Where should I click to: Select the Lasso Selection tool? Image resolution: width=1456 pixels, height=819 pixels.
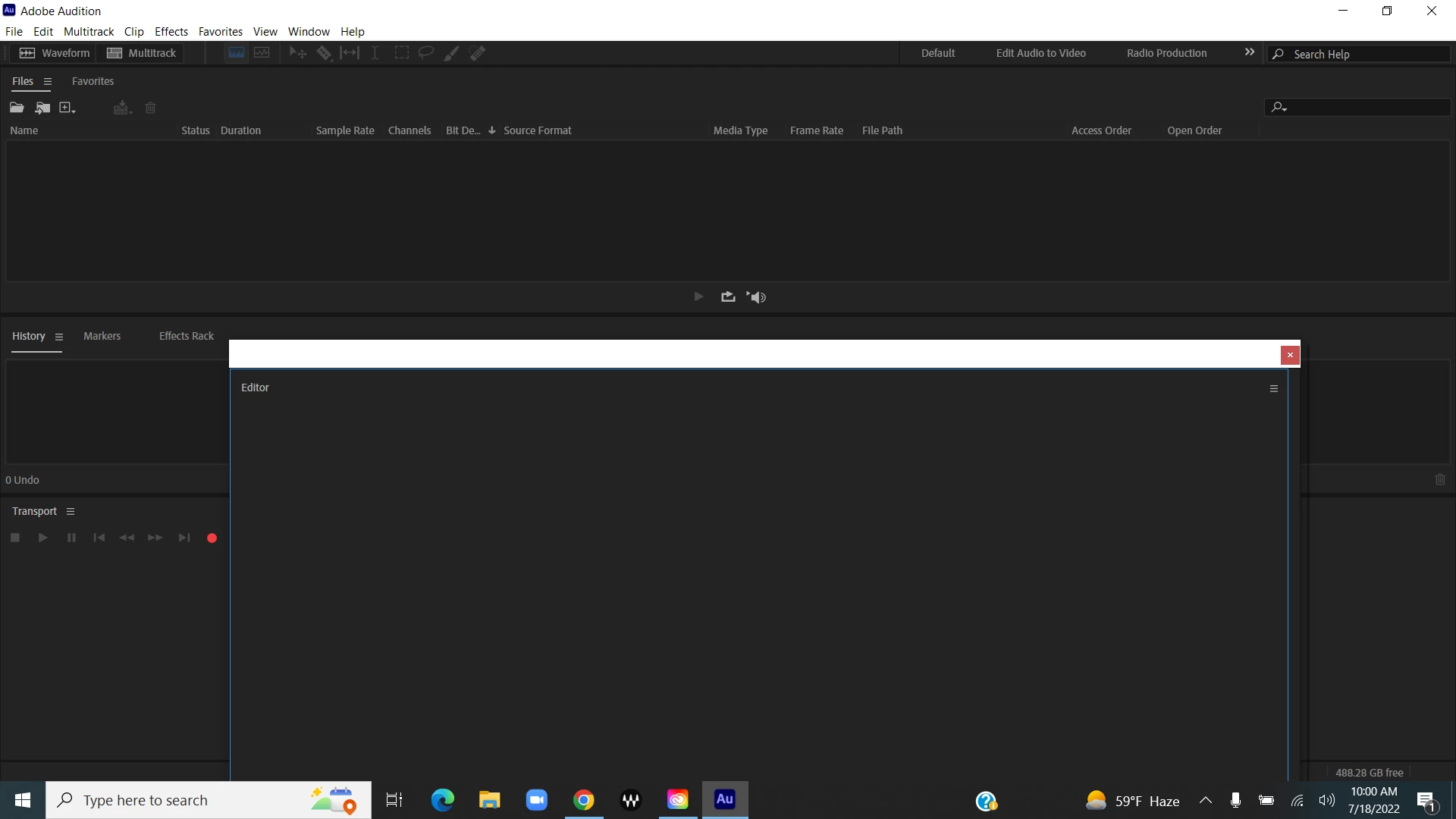coord(426,53)
